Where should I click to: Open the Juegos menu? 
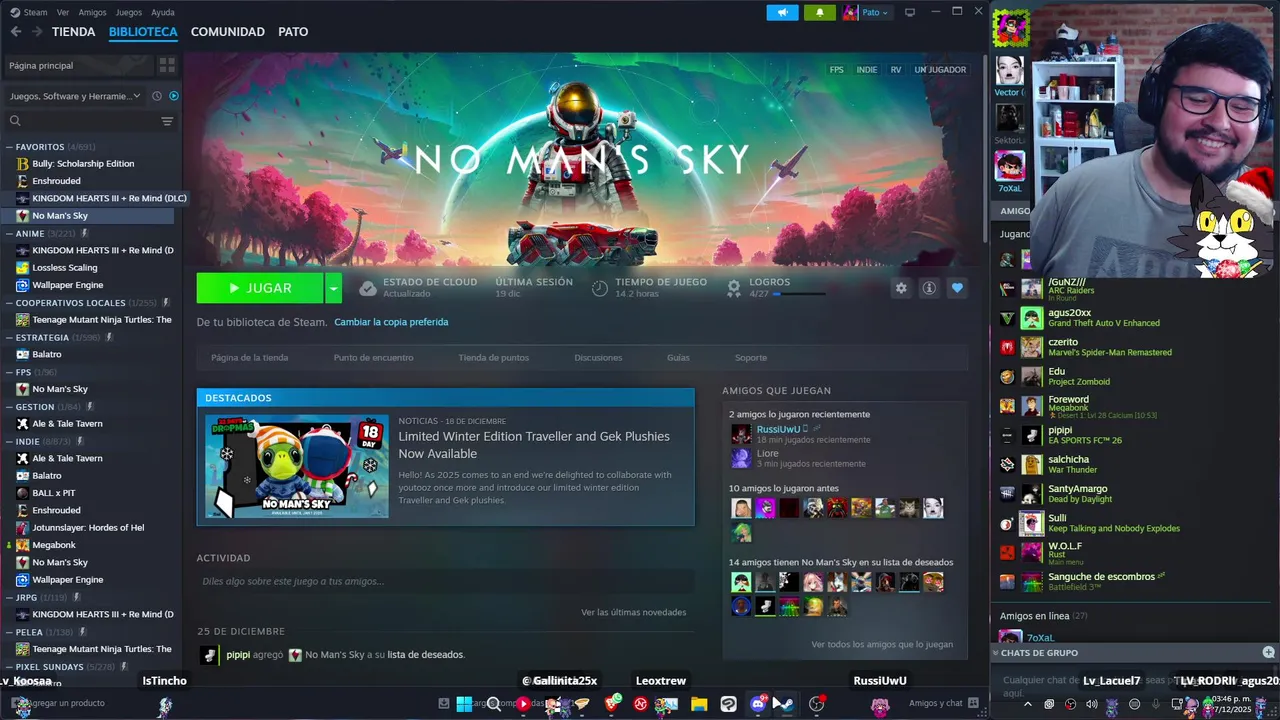coord(129,12)
